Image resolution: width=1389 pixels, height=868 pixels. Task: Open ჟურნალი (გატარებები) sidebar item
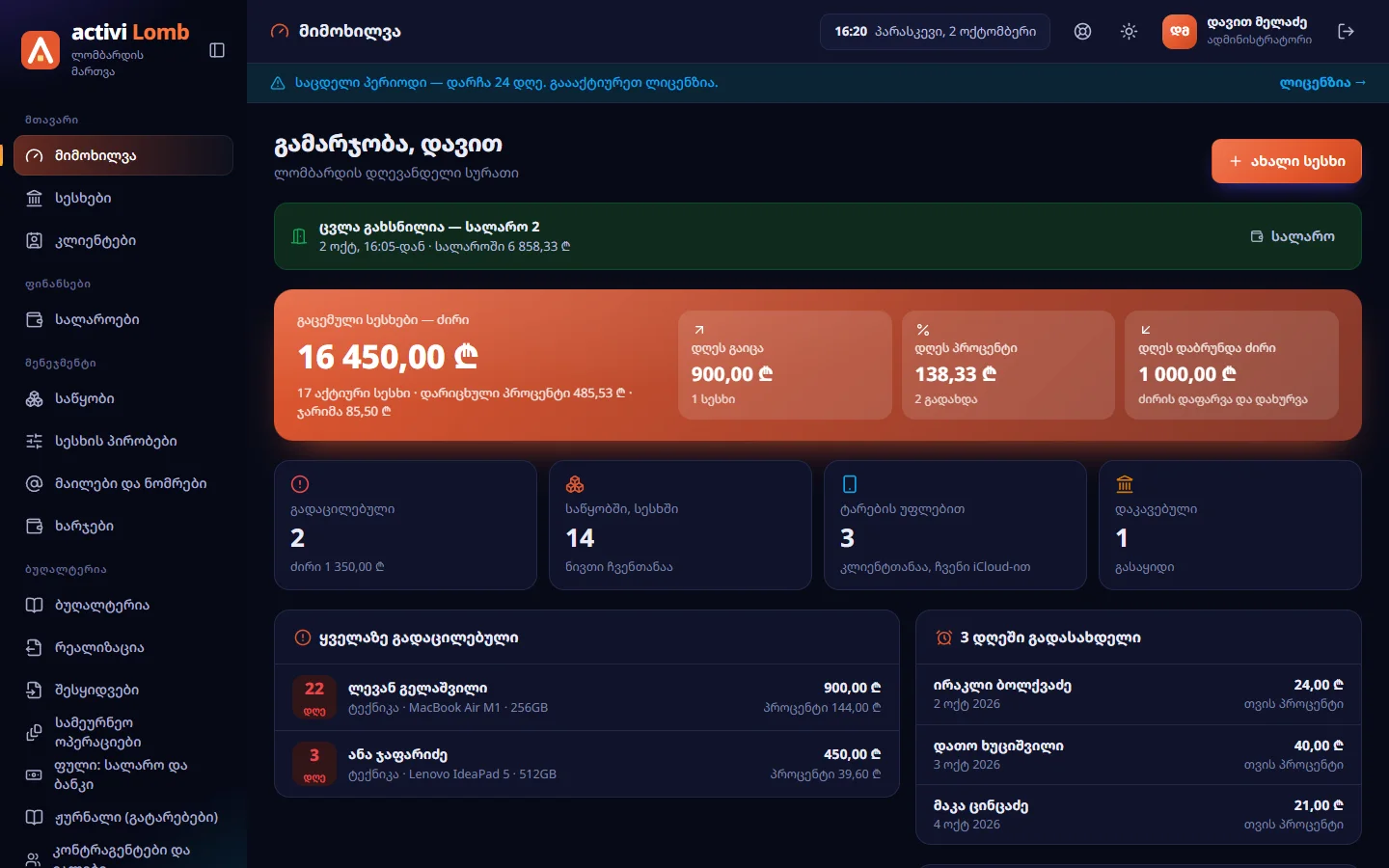[x=123, y=817]
